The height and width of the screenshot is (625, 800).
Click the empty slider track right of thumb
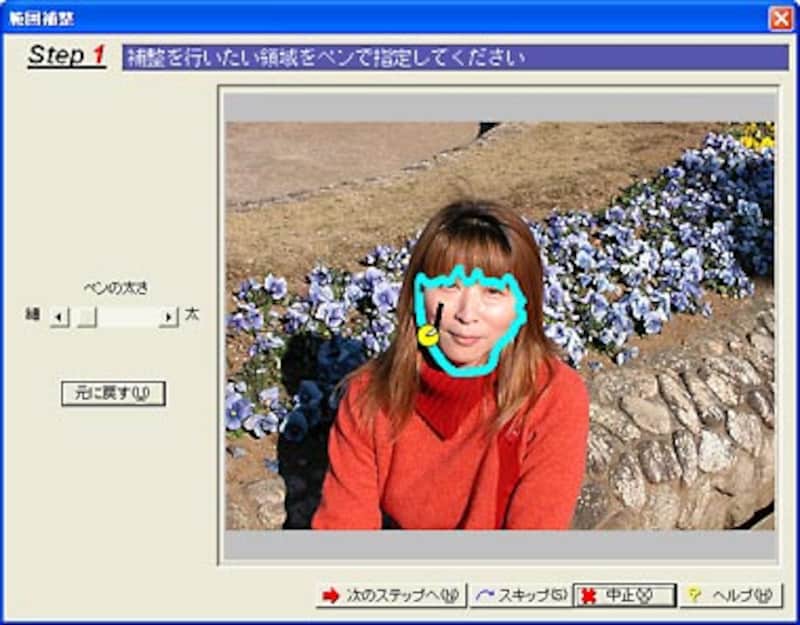(128, 317)
